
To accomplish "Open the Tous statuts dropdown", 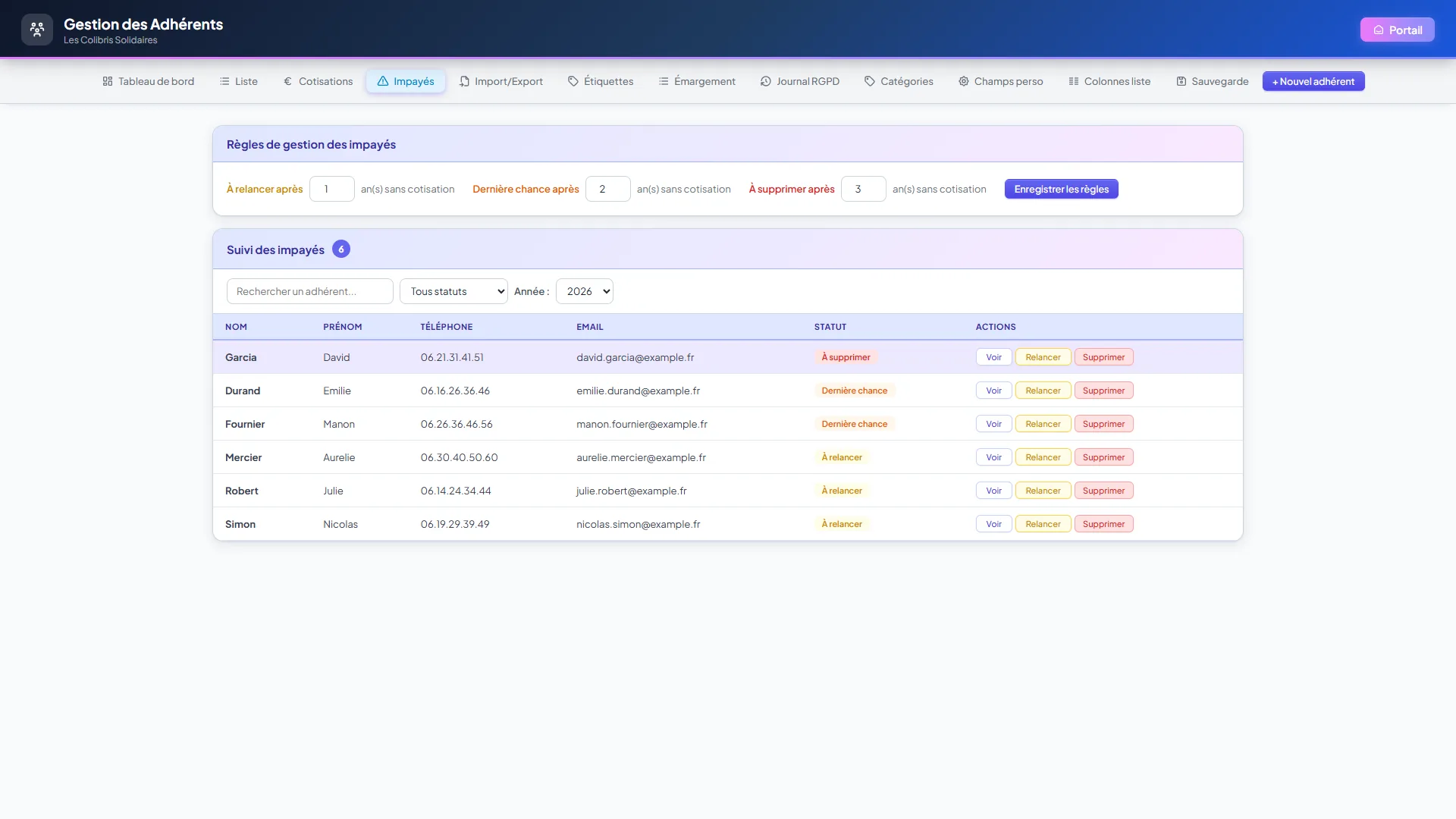I will (x=453, y=291).
